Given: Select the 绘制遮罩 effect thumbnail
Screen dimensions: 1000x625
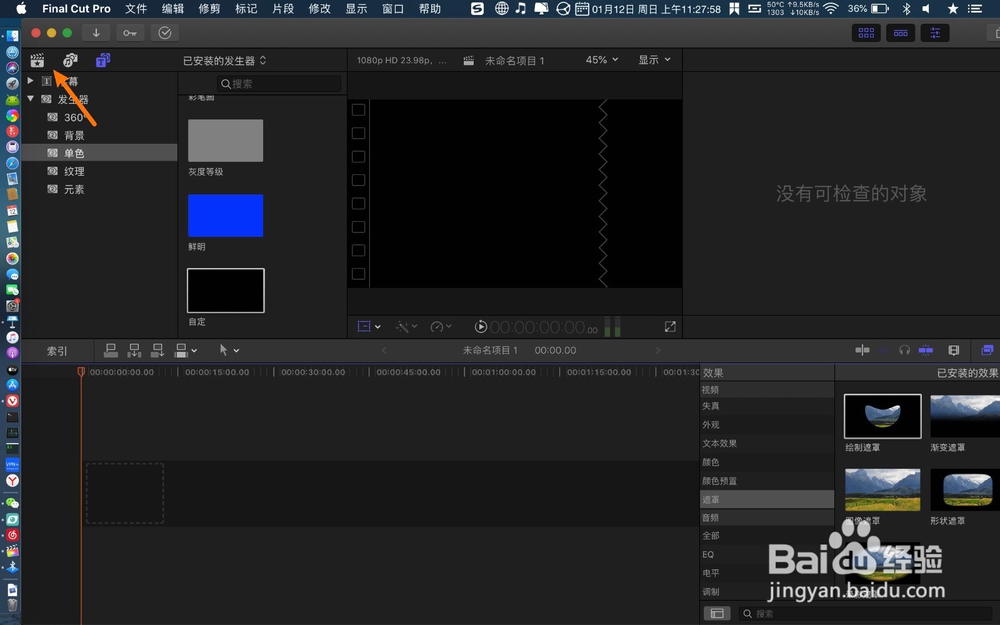Looking at the screenshot, I should pyautogui.click(x=883, y=416).
